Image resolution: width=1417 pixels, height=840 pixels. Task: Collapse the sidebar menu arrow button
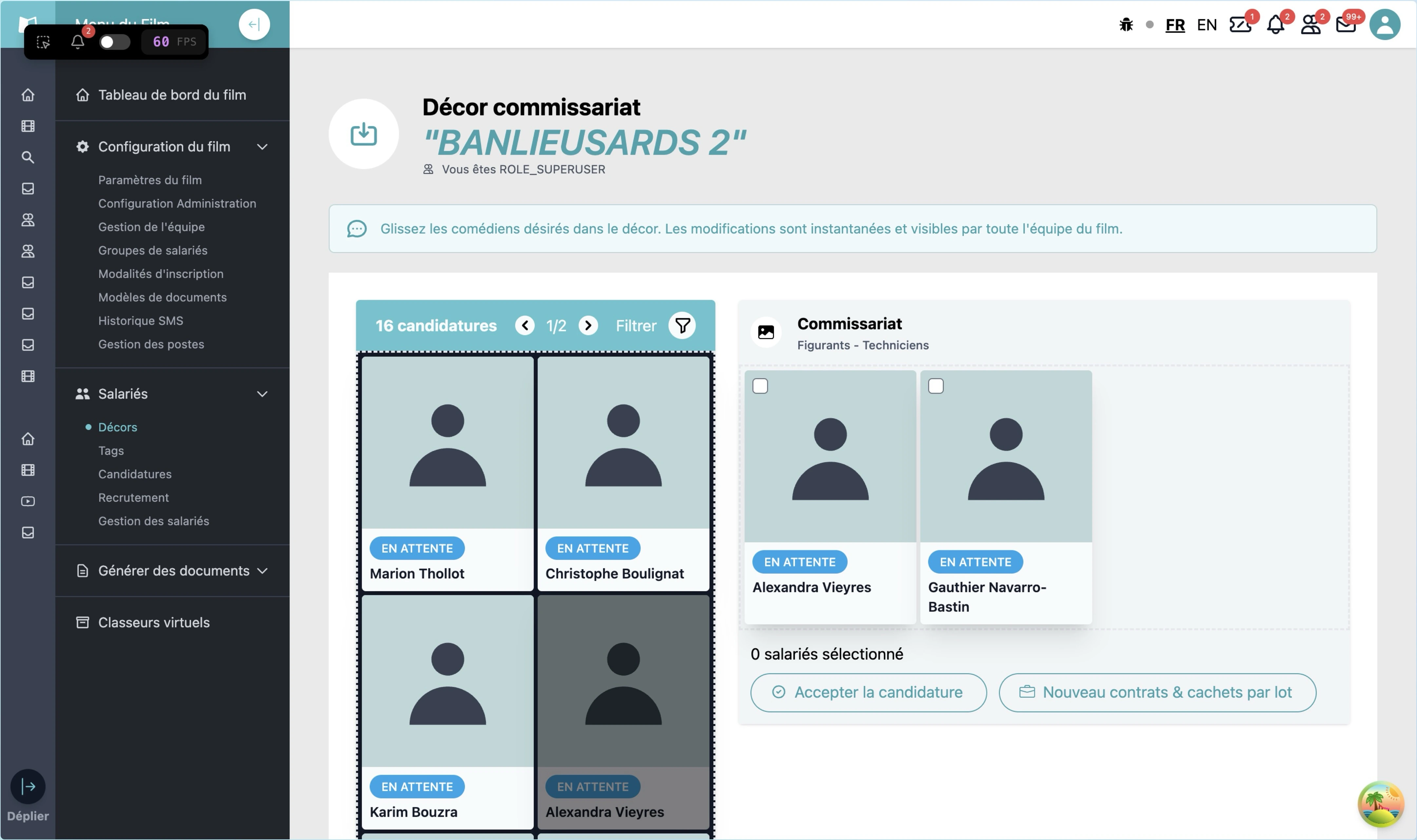pyautogui.click(x=254, y=24)
